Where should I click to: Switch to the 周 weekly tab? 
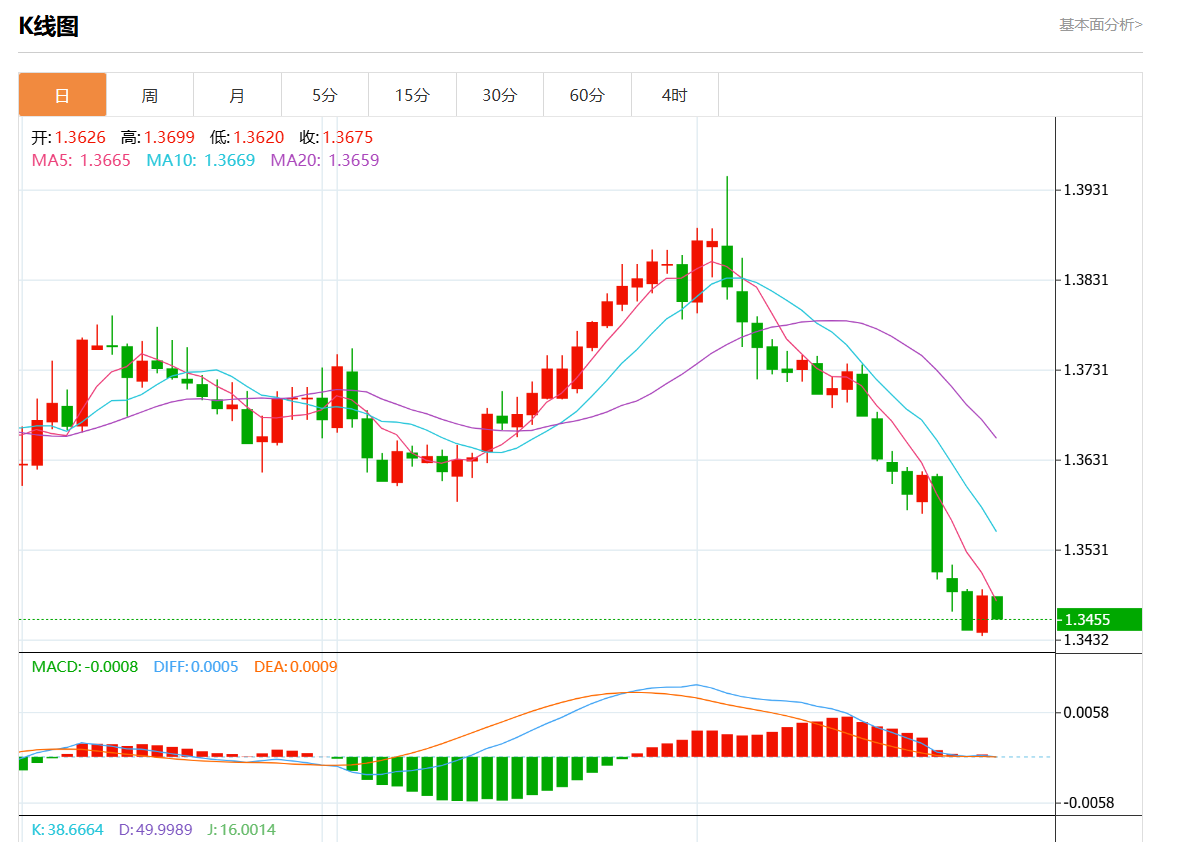point(150,95)
